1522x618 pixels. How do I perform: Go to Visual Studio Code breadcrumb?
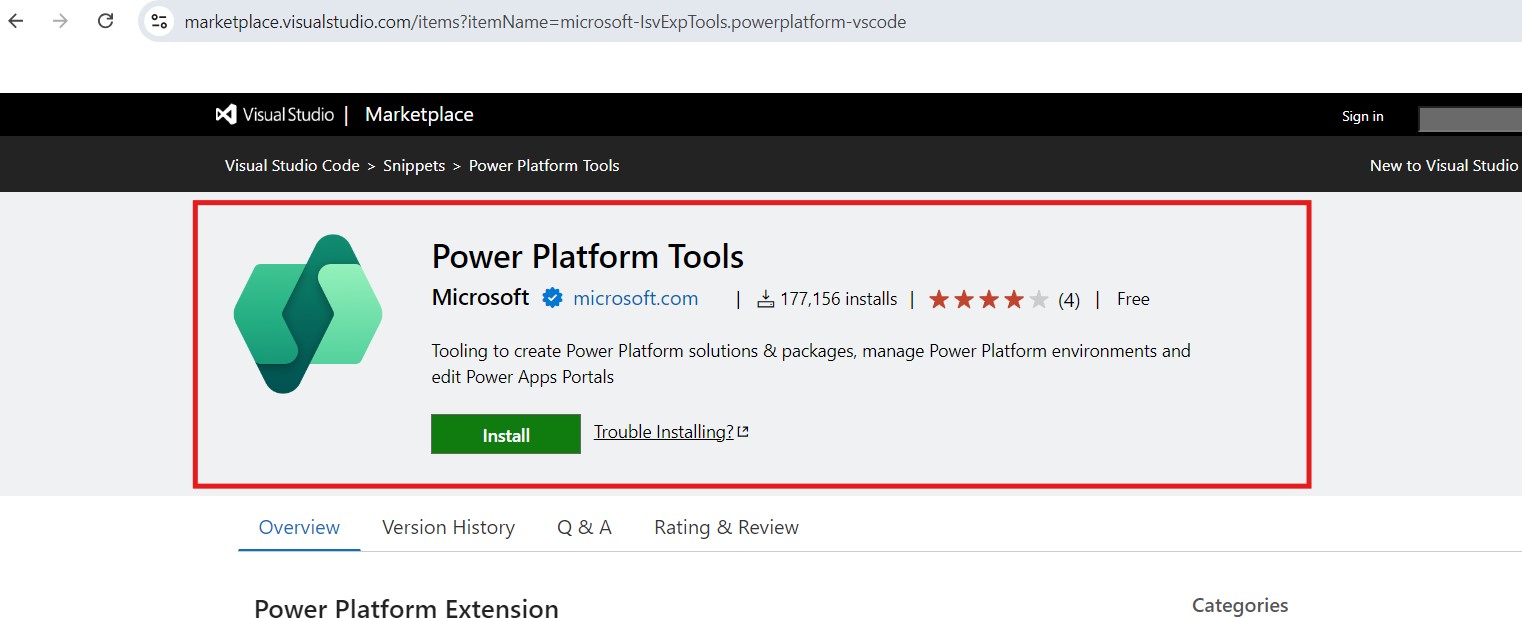(292, 166)
